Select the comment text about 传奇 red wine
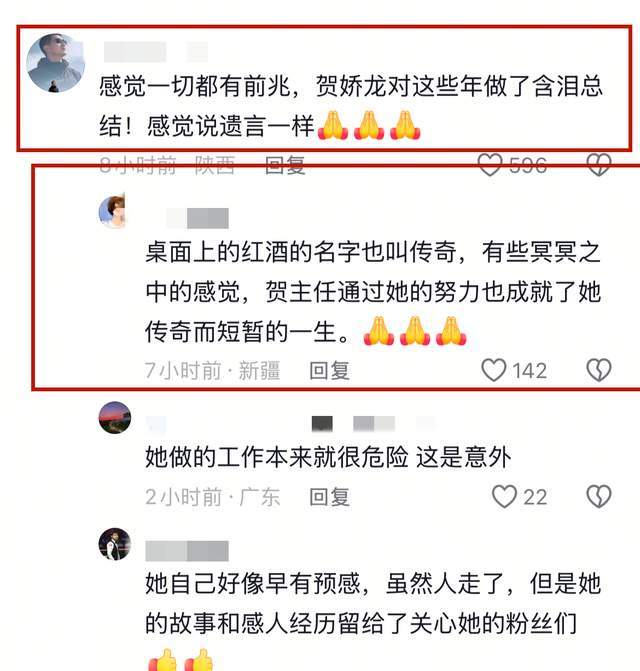 tap(373, 292)
